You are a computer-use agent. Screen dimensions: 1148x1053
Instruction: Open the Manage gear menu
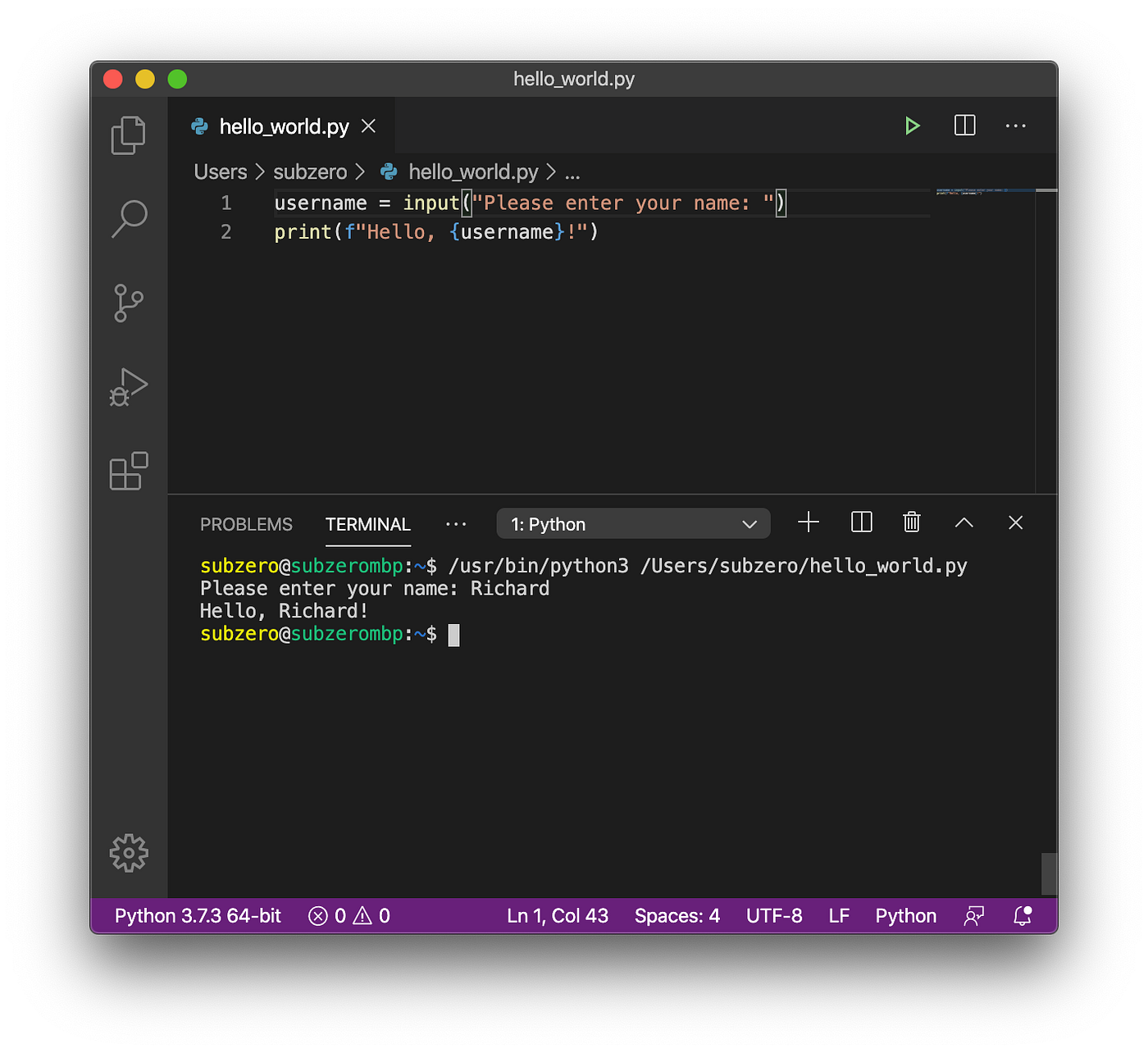[x=129, y=854]
